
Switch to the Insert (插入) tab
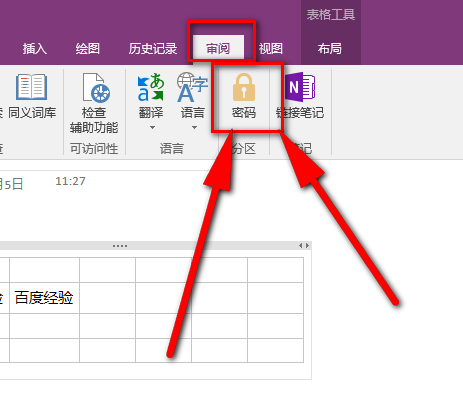click(35, 49)
